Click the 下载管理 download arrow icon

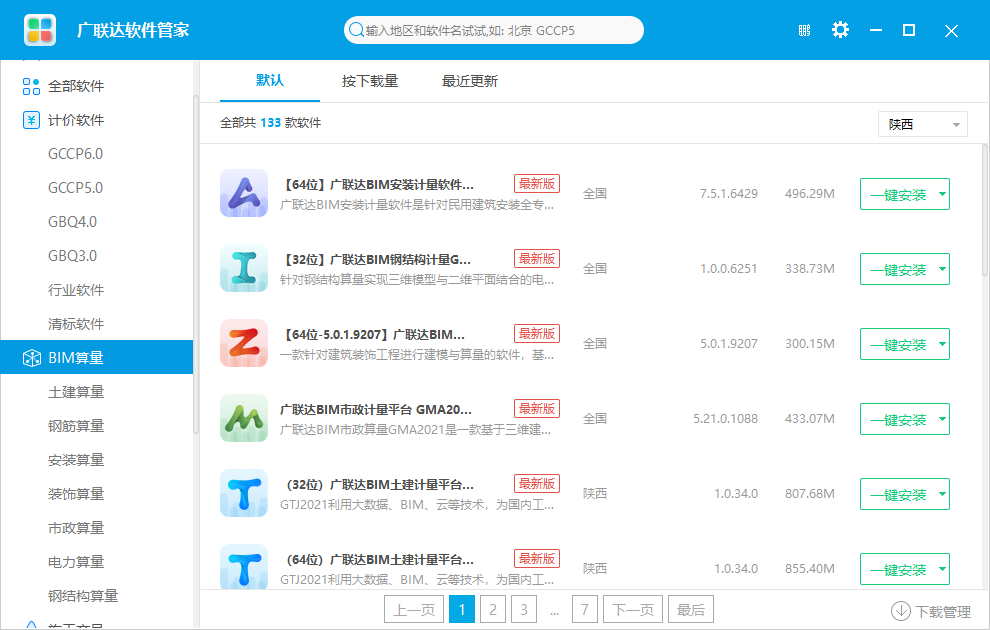point(900,611)
